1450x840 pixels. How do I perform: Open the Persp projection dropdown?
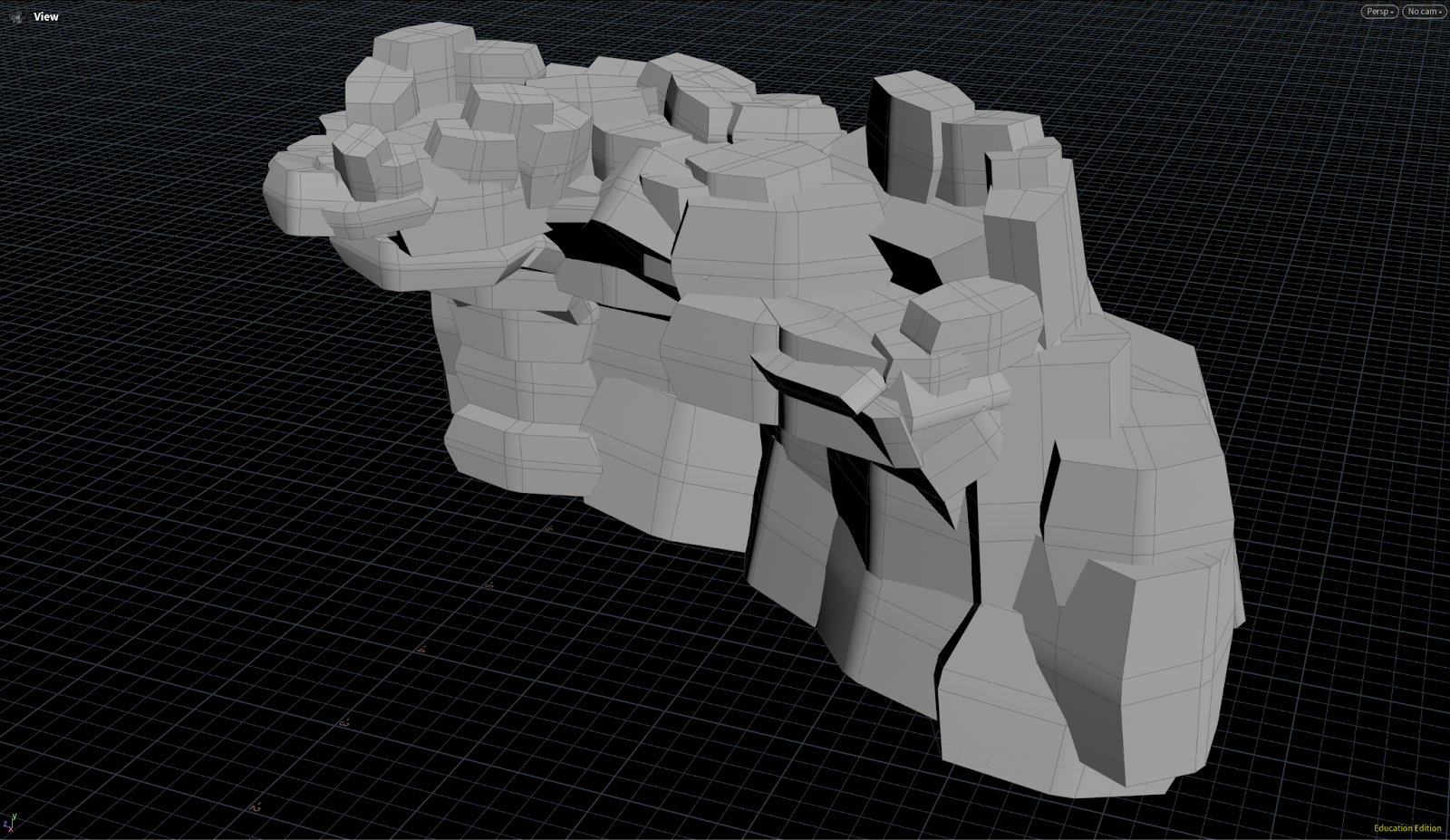pyautogui.click(x=1378, y=12)
